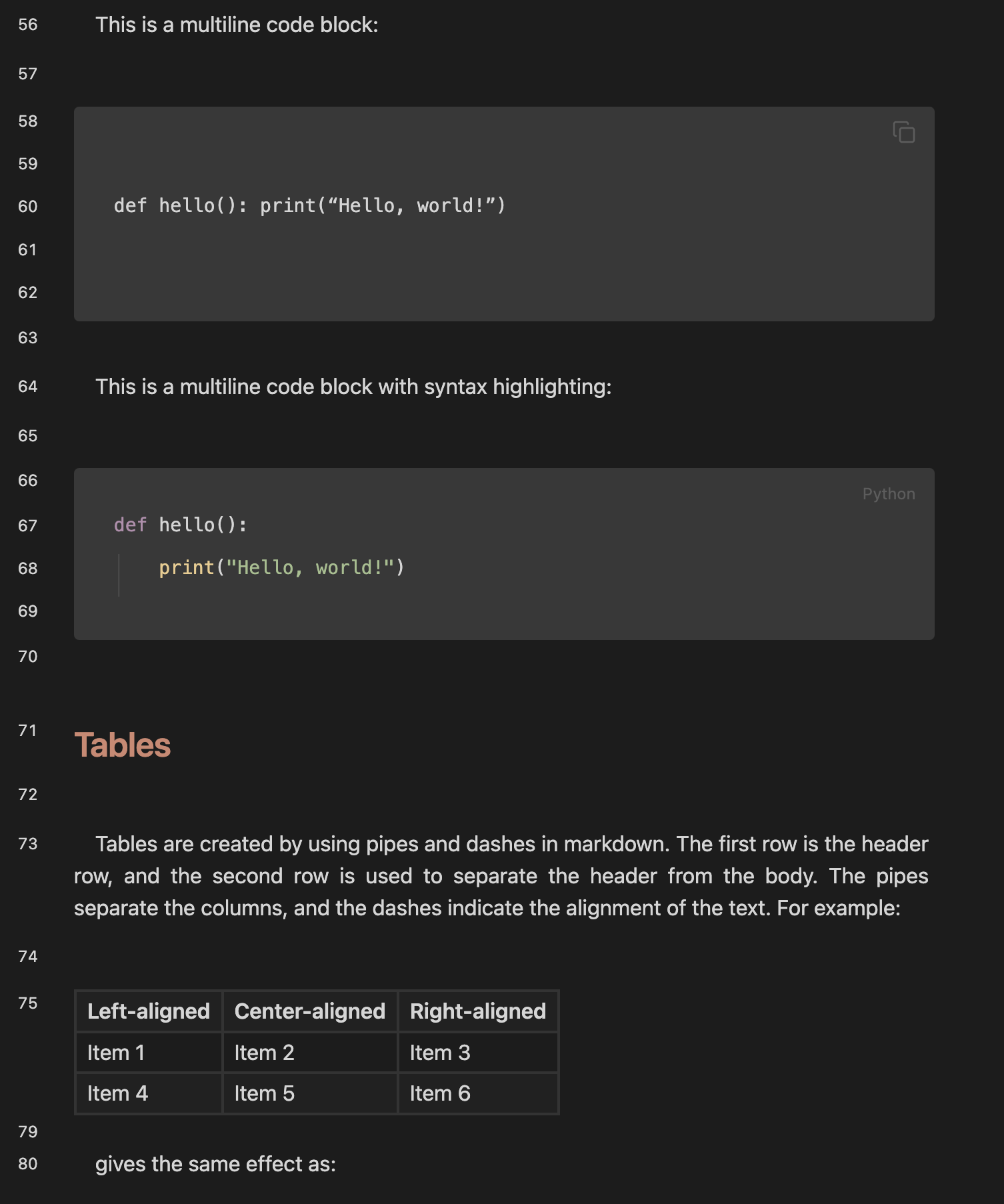The width and height of the screenshot is (1004, 1204).
Task: Click line number 73 in gutter
Action: pos(28,844)
